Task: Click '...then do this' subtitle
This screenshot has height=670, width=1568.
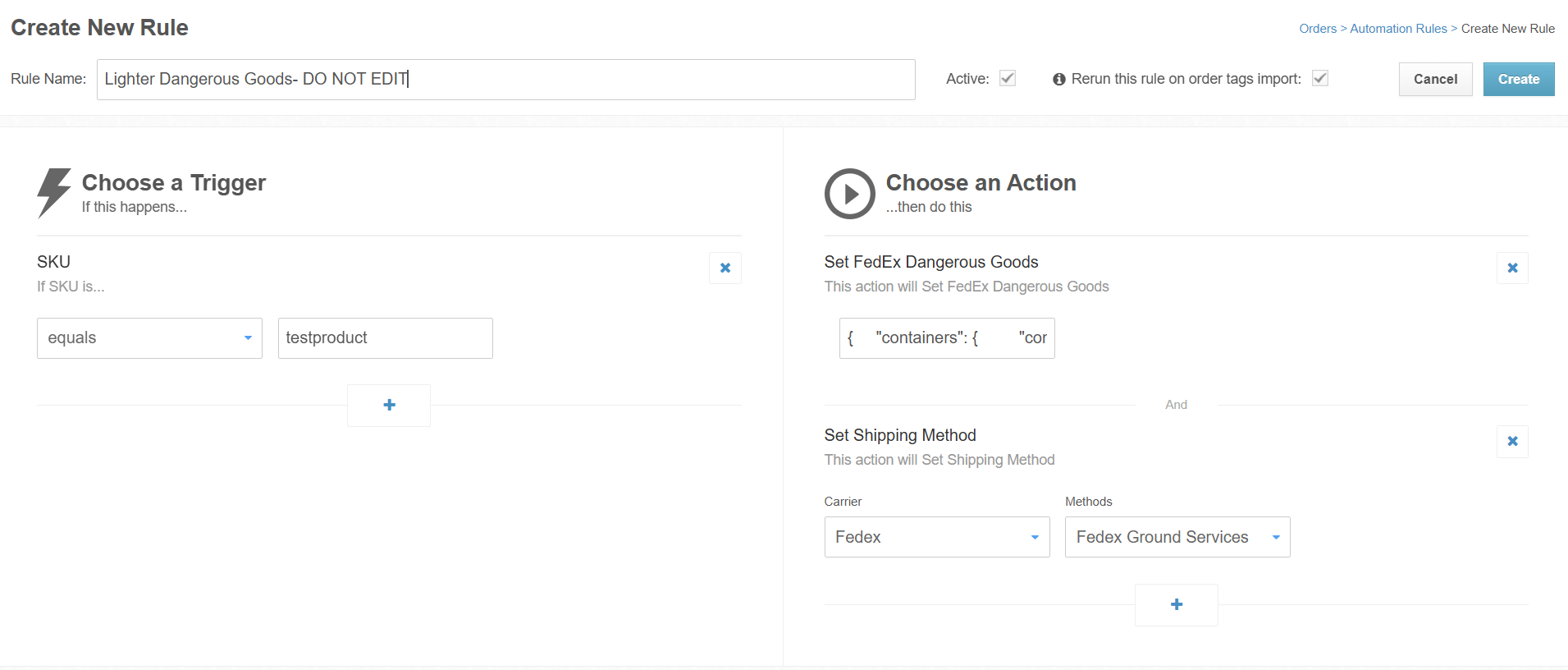Action: click(x=929, y=207)
